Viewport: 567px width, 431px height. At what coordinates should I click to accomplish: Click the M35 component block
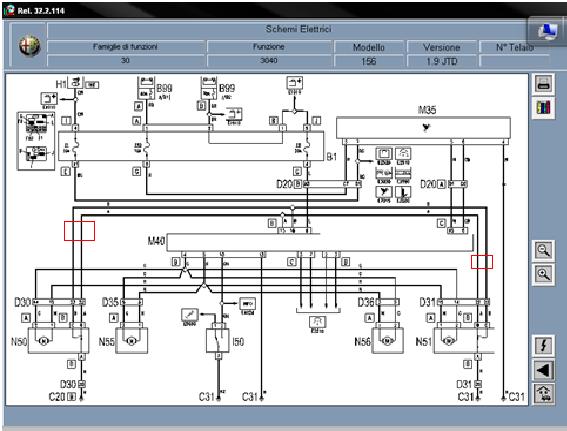[423, 127]
